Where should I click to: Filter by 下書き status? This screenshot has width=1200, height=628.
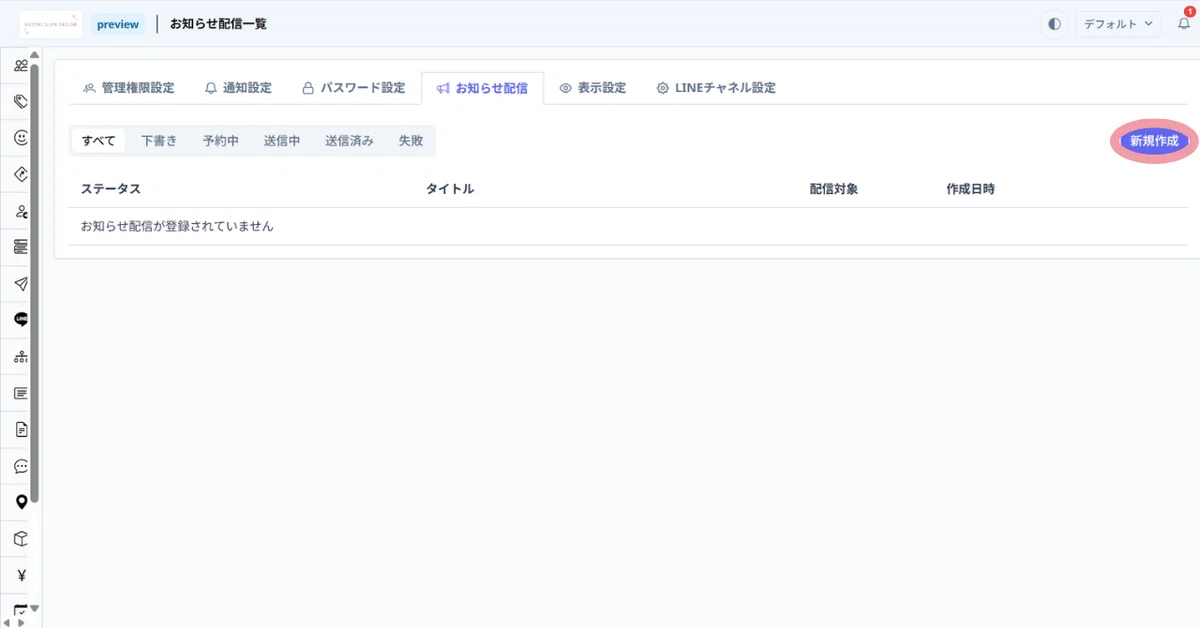(x=159, y=141)
